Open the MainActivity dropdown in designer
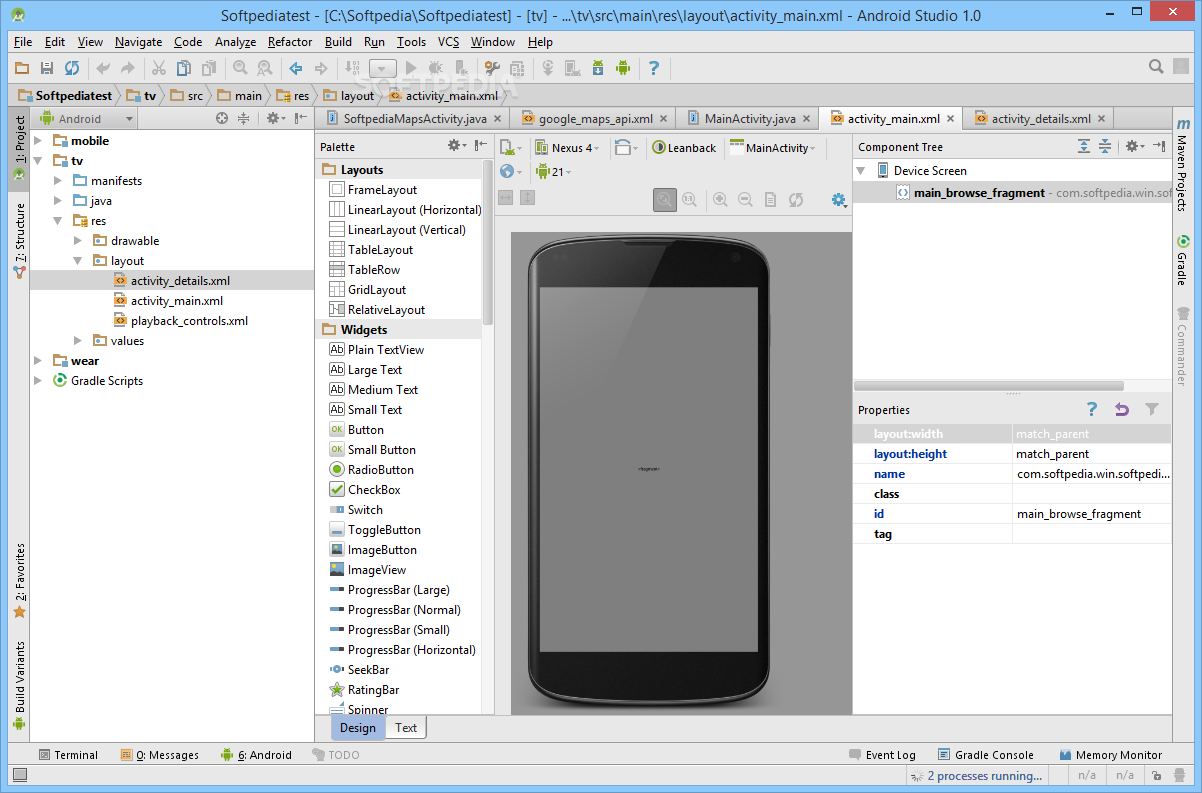The image size is (1202, 793). click(x=772, y=147)
